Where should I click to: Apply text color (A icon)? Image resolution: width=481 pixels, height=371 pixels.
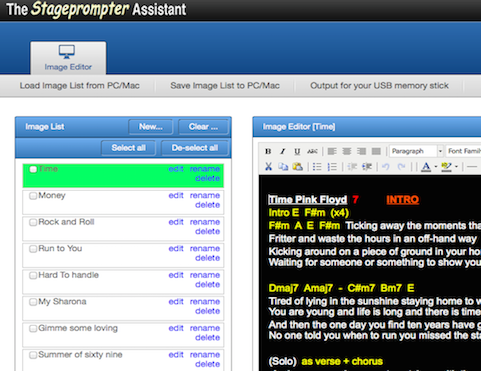point(426,166)
